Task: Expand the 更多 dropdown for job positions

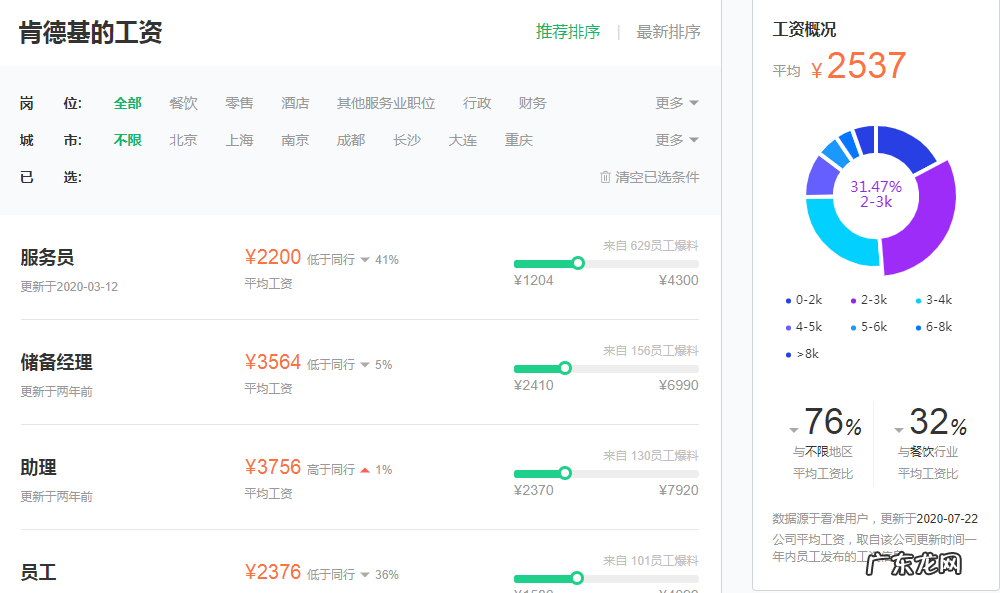Action: [x=670, y=102]
